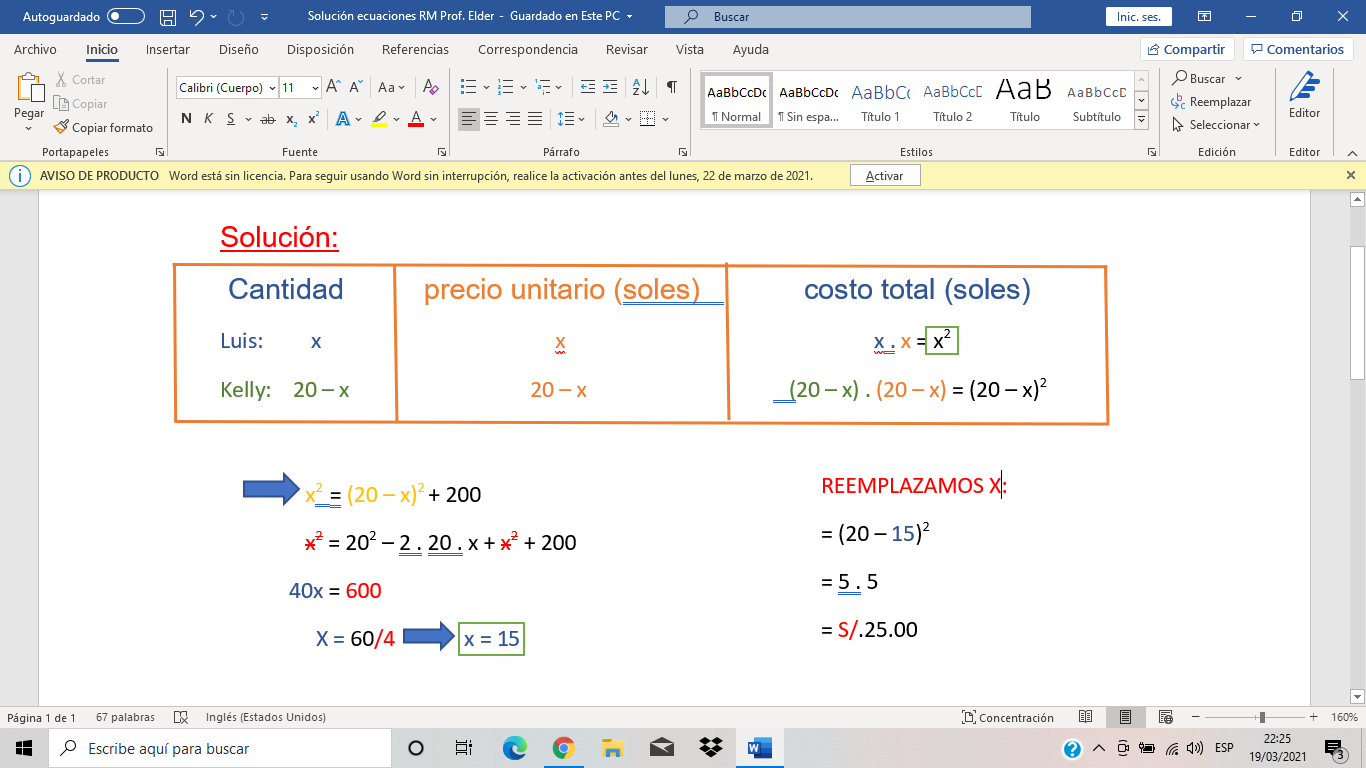The width and height of the screenshot is (1366, 768).
Task: Open the Insertar ribbon tab
Action: [x=168, y=49]
